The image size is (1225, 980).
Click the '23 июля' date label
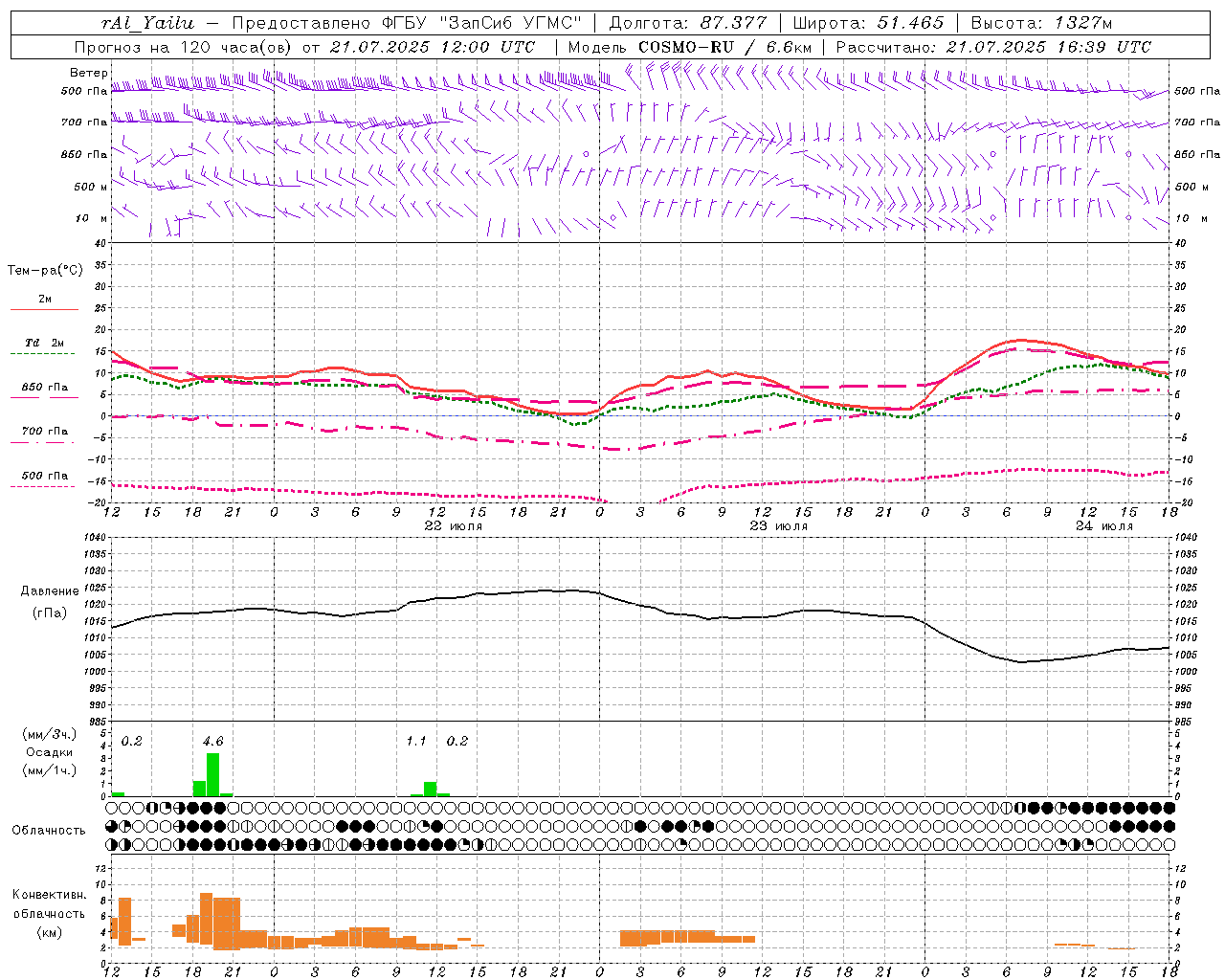click(x=778, y=526)
